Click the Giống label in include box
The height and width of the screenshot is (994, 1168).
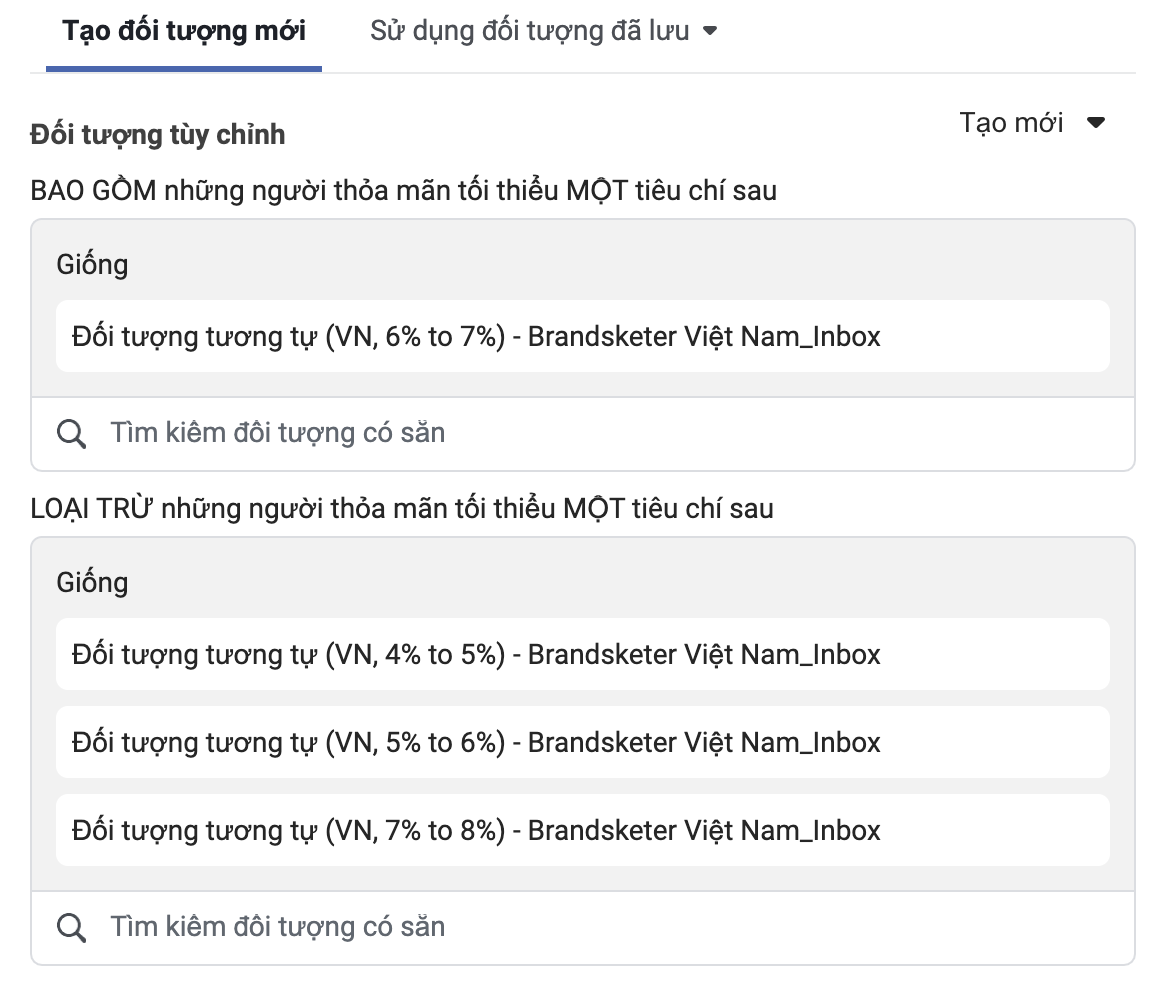coord(92,265)
